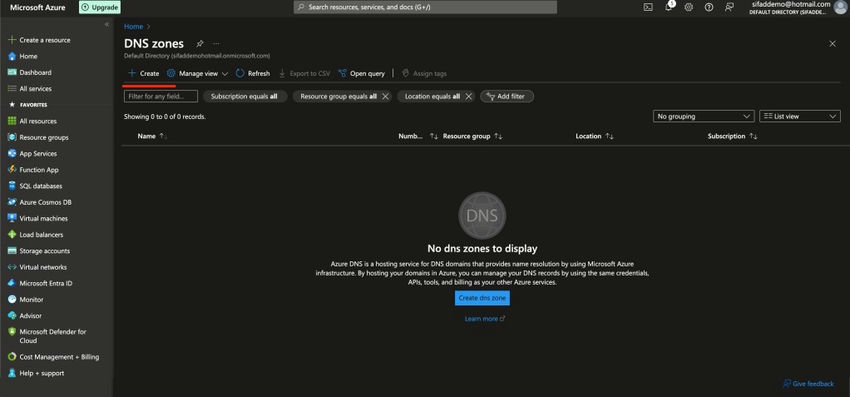
Task: Click the Create toolbar button
Action: tap(144, 73)
